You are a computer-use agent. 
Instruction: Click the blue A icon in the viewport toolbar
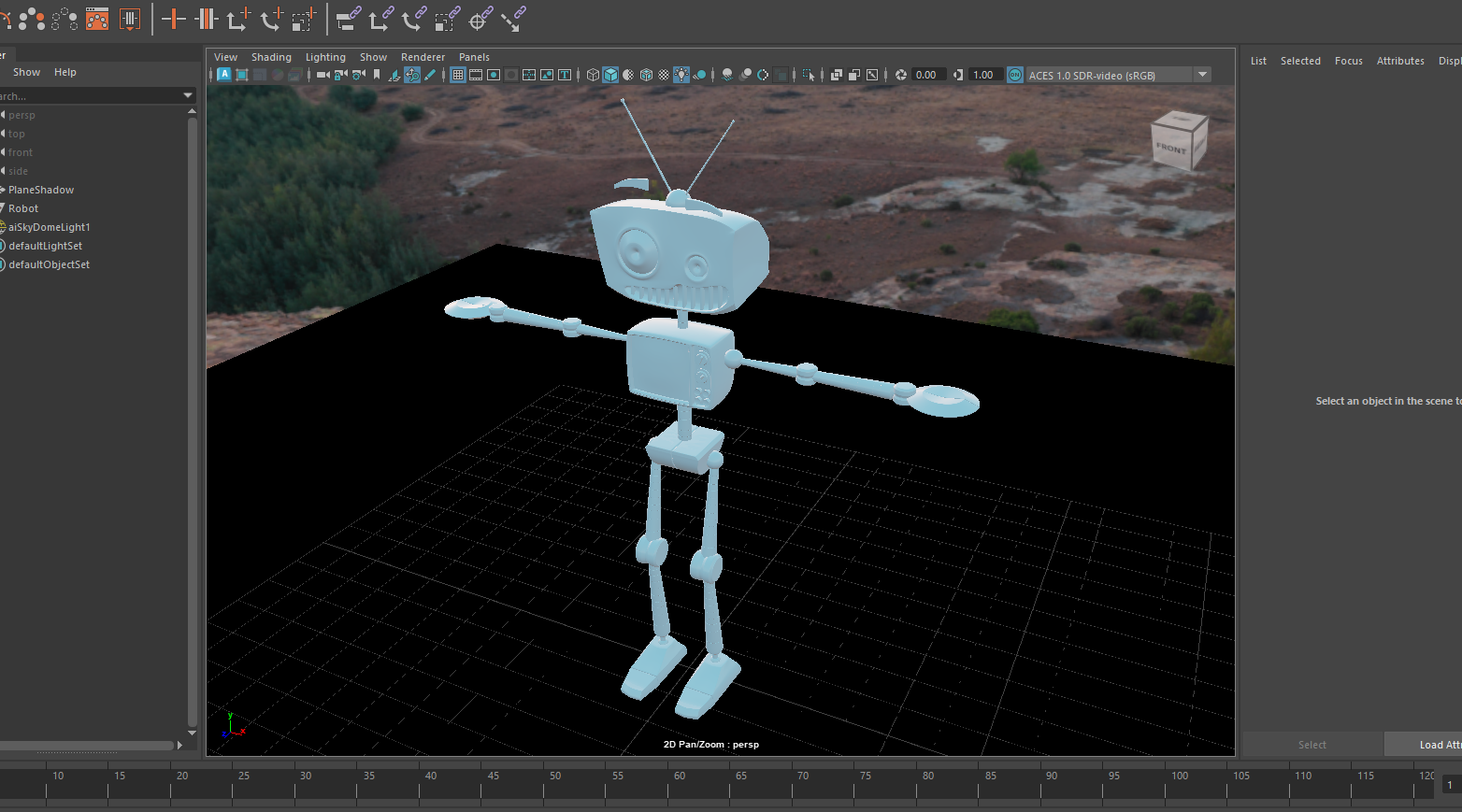(224, 75)
